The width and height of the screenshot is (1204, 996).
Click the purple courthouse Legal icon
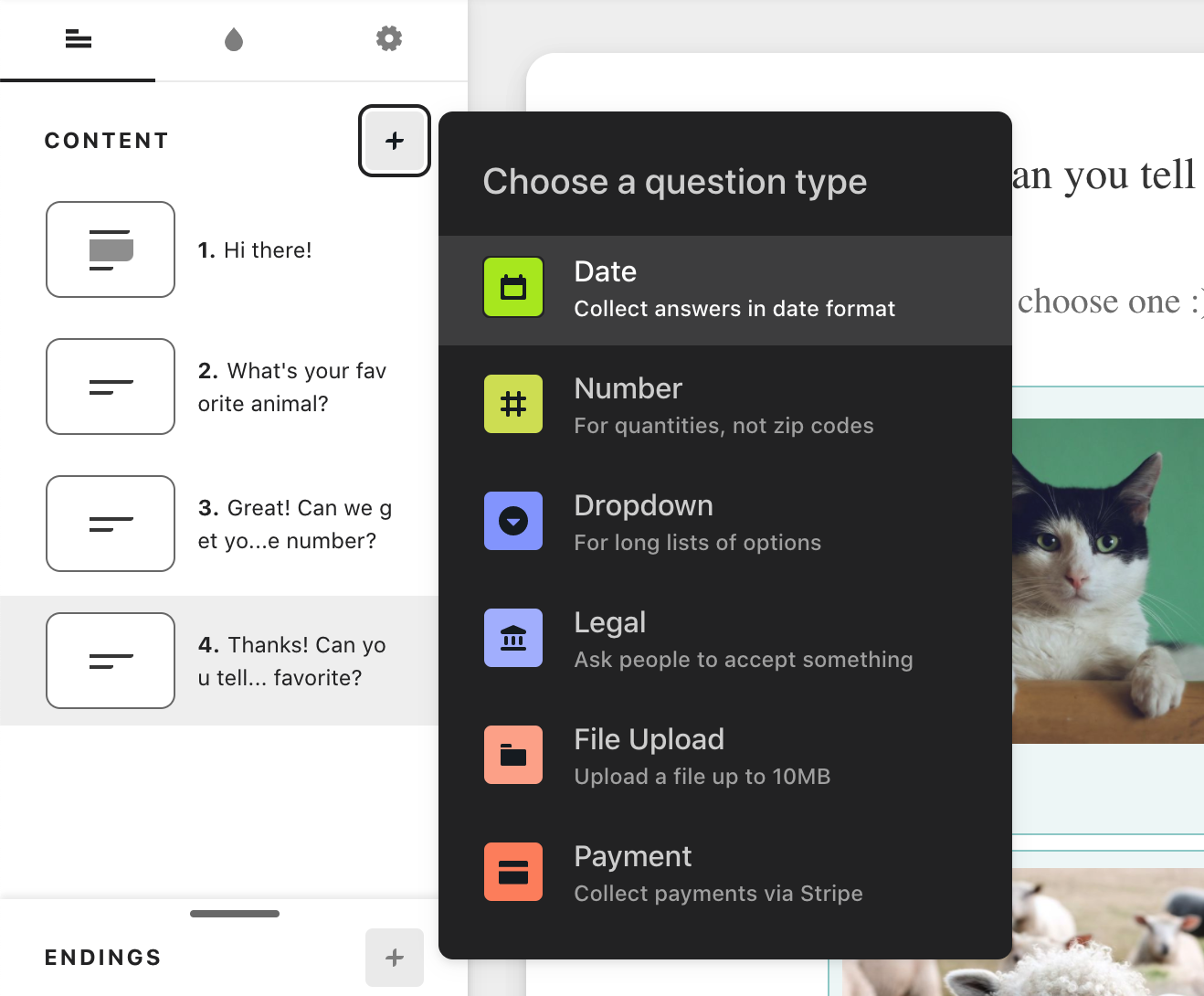513,638
